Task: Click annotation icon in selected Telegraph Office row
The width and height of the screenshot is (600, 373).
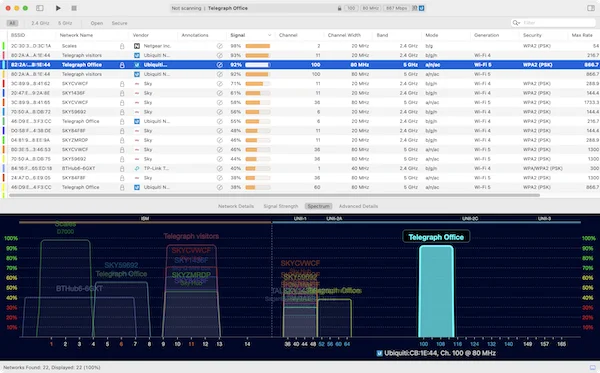Action: (x=220, y=65)
